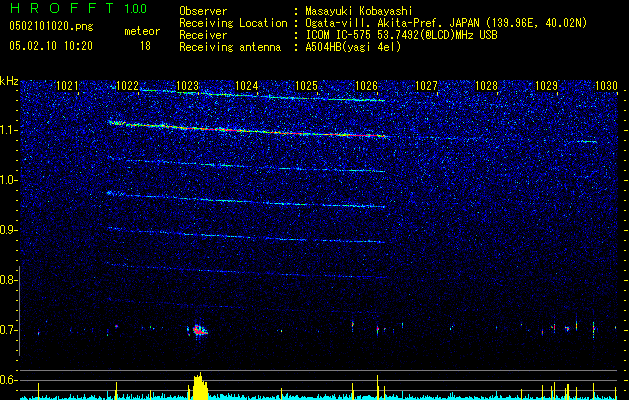Click time marker 1022
The width and height of the screenshot is (629, 400).
pyautogui.click(x=127, y=86)
